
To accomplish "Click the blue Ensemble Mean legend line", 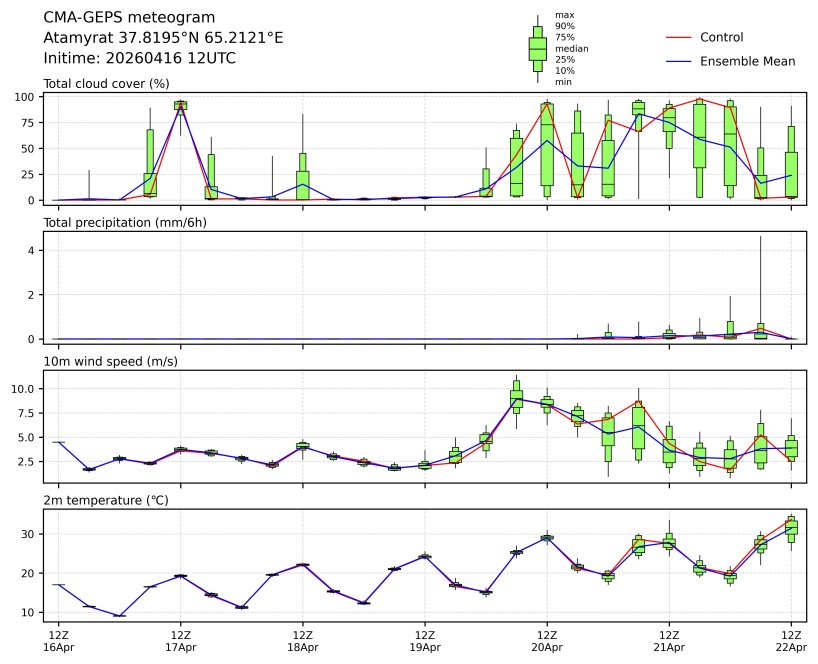I will pos(678,62).
